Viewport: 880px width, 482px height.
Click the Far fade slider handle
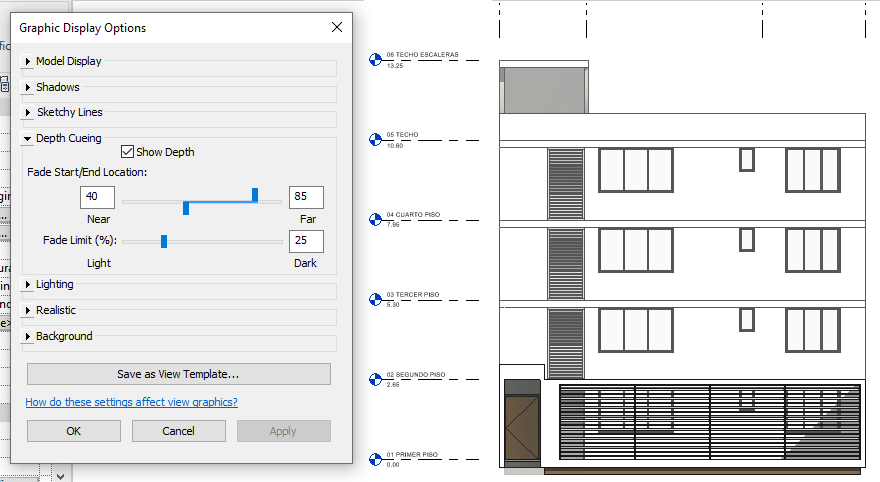[255, 195]
